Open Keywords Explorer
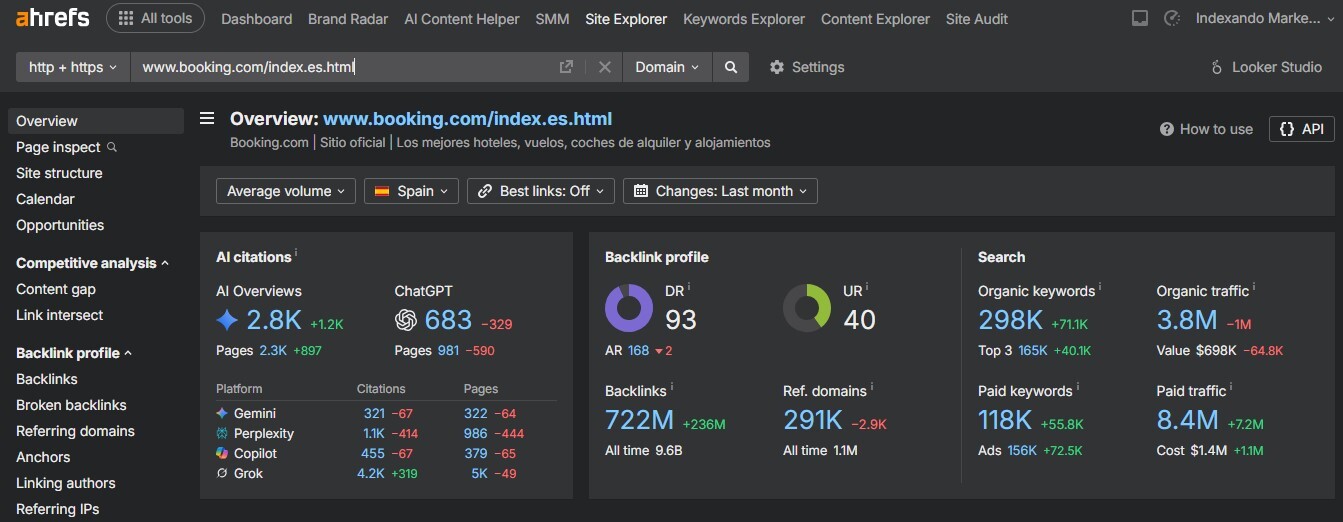The width and height of the screenshot is (1343, 522). pyautogui.click(x=744, y=19)
